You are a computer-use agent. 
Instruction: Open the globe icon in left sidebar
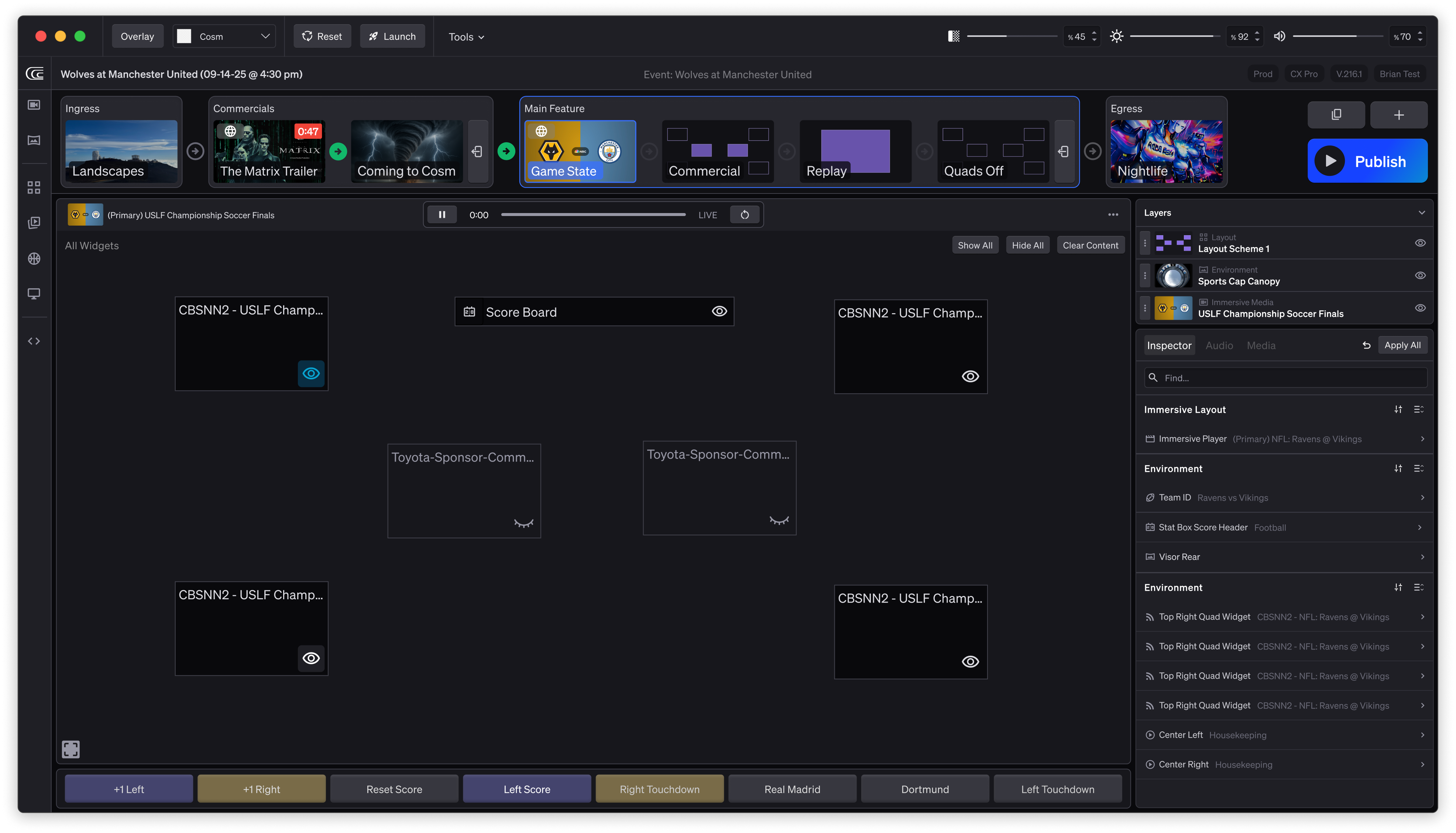click(x=34, y=258)
